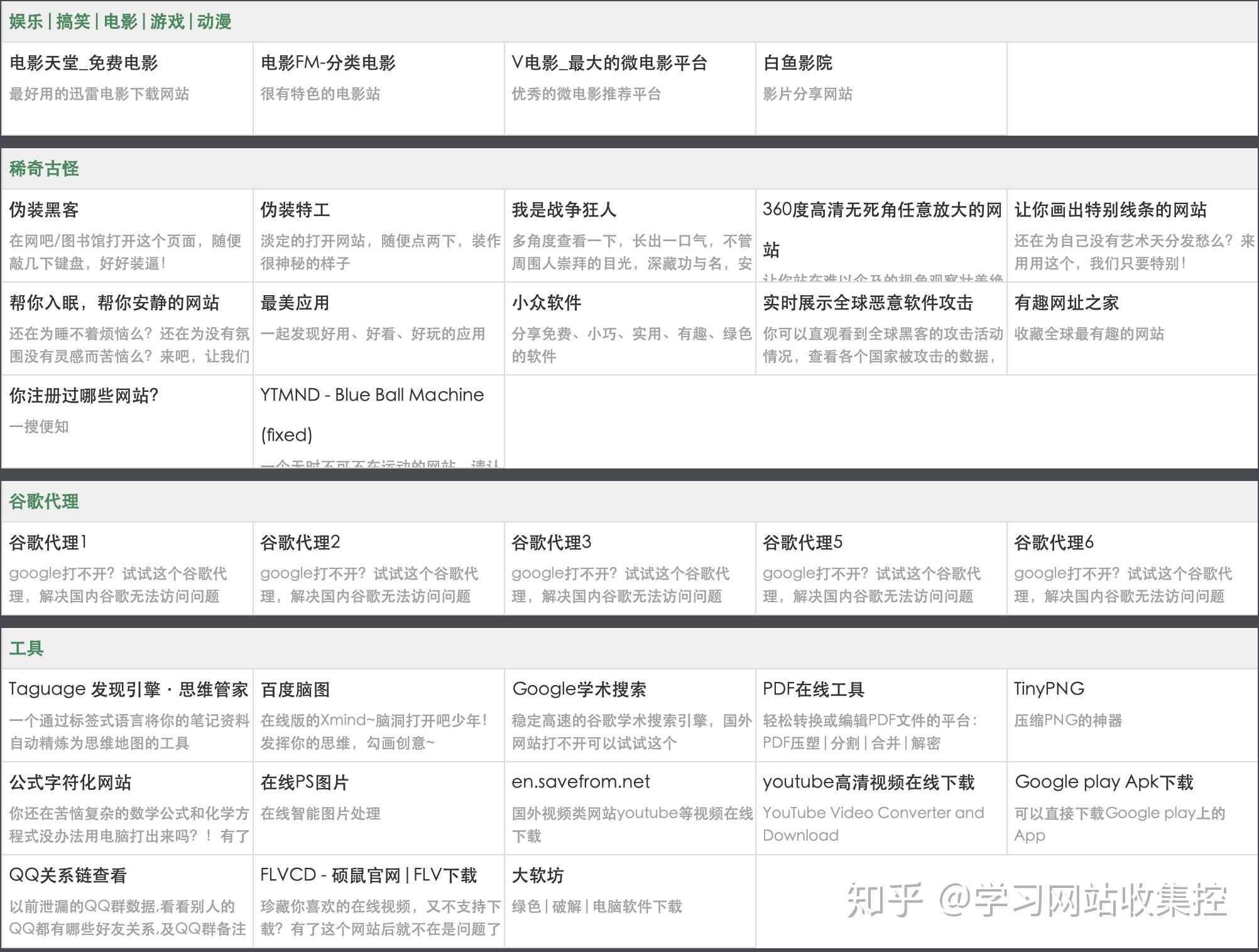Open 伪装黑客 site
Image resolution: width=1259 pixels, height=952 pixels.
(x=44, y=210)
